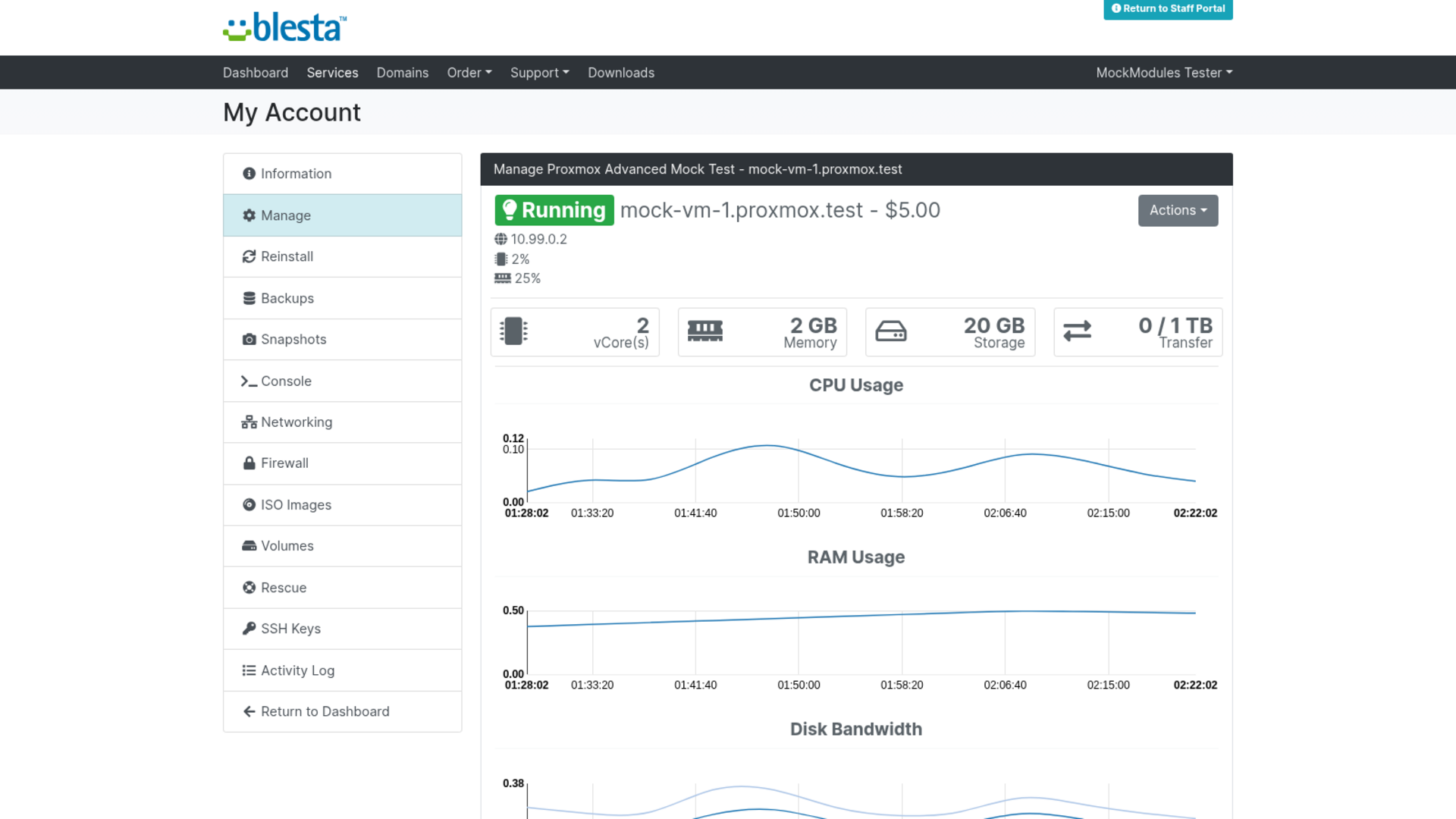Click Return to Staff Portal button
The height and width of the screenshot is (819, 1456).
[x=1168, y=9]
